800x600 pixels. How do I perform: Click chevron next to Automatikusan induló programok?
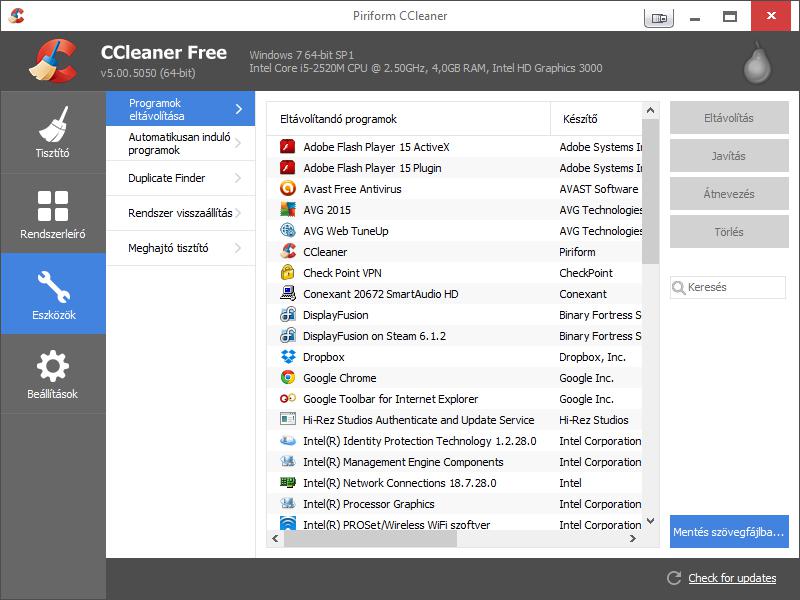238,143
